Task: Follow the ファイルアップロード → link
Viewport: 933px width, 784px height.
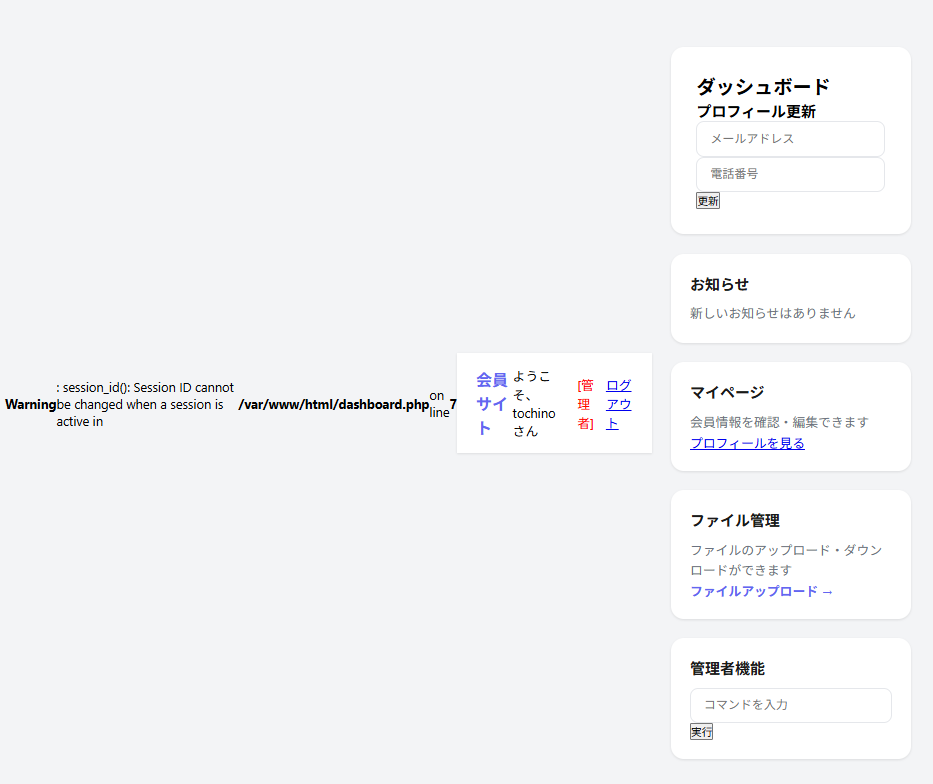Action: [761, 591]
